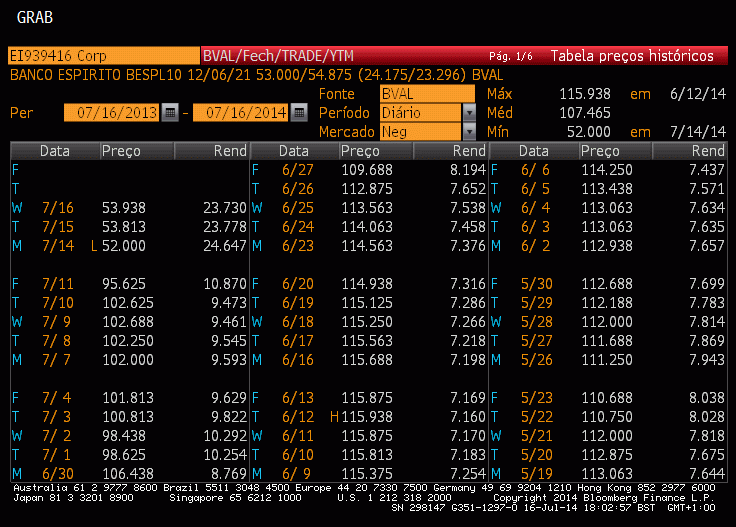Click yield 9.461 for 7/9
736x527 pixels.
coord(229,322)
